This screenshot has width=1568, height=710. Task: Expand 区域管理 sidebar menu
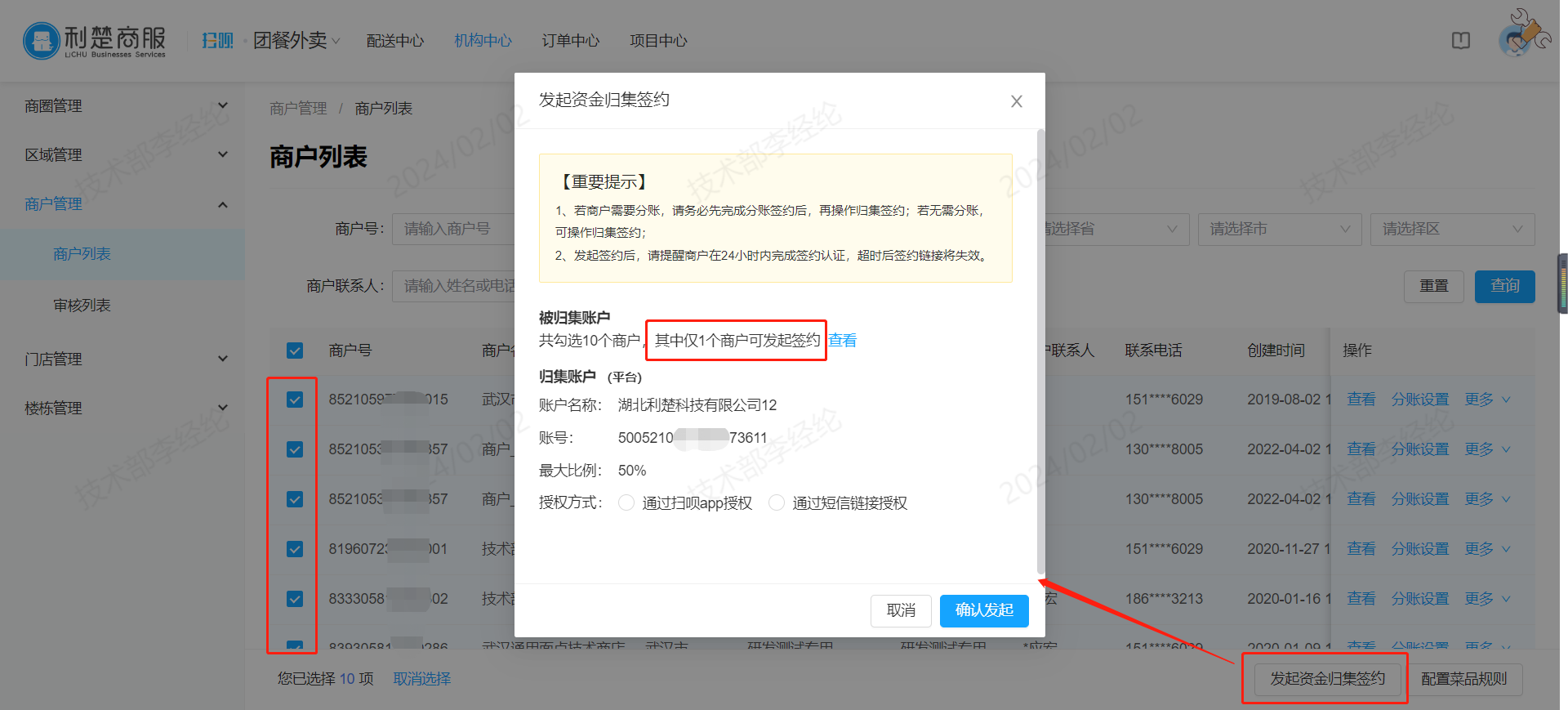tap(122, 154)
